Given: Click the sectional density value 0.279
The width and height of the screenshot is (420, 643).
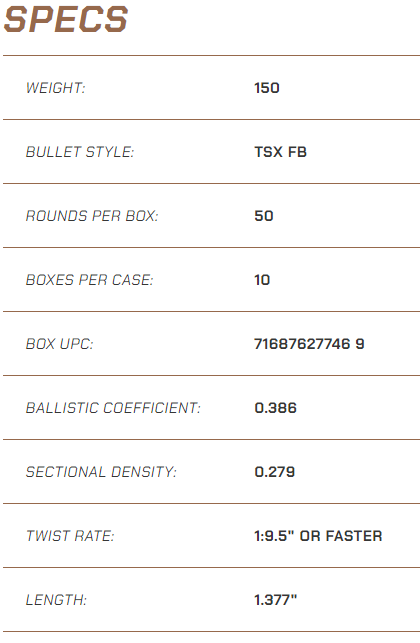Looking at the screenshot, I should click(275, 472).
